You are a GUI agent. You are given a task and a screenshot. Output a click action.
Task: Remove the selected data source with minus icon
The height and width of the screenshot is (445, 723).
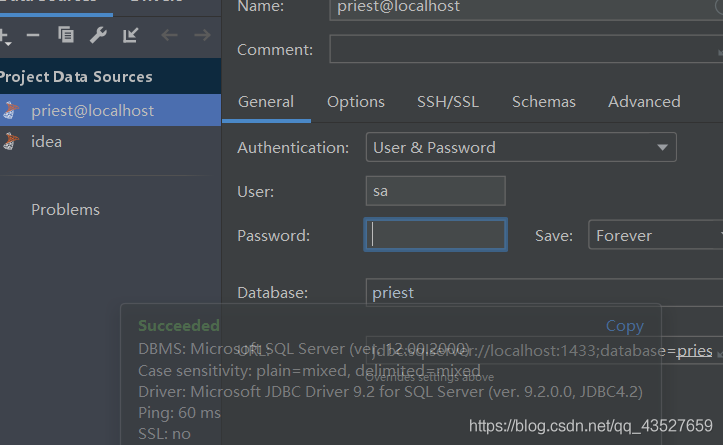pyautogui.click(x=33, y=36)
